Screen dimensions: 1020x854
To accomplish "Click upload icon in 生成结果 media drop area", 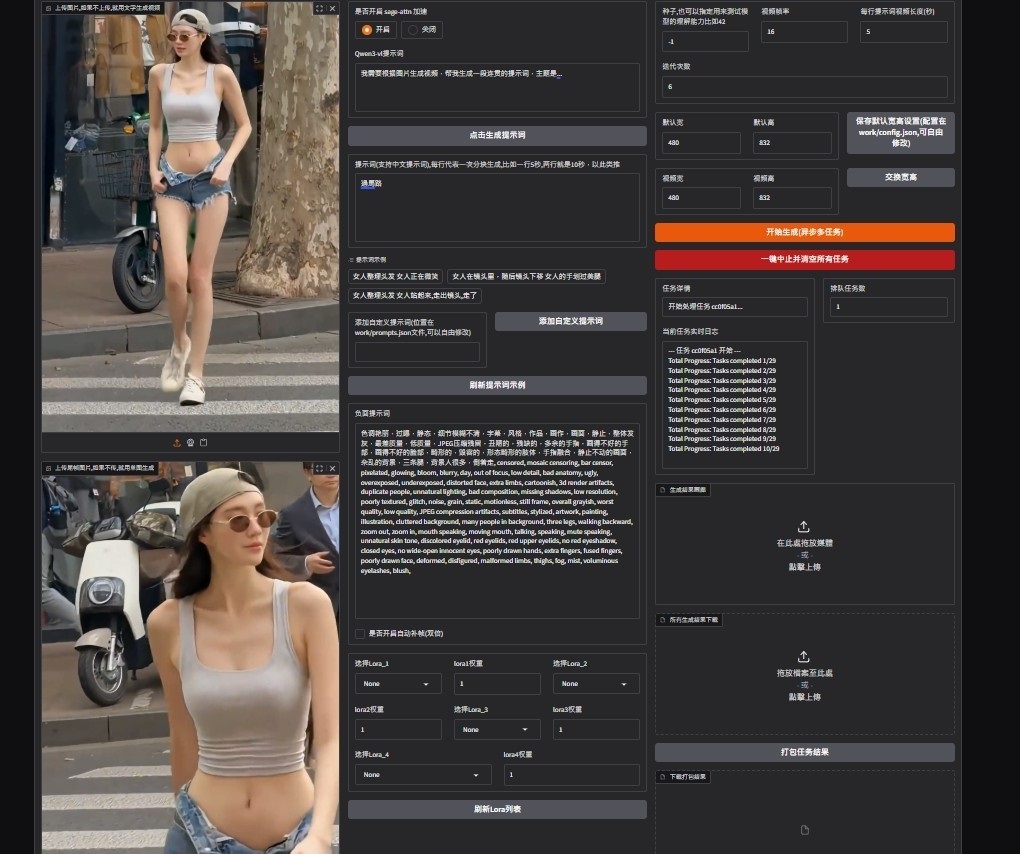I will 804,527.
